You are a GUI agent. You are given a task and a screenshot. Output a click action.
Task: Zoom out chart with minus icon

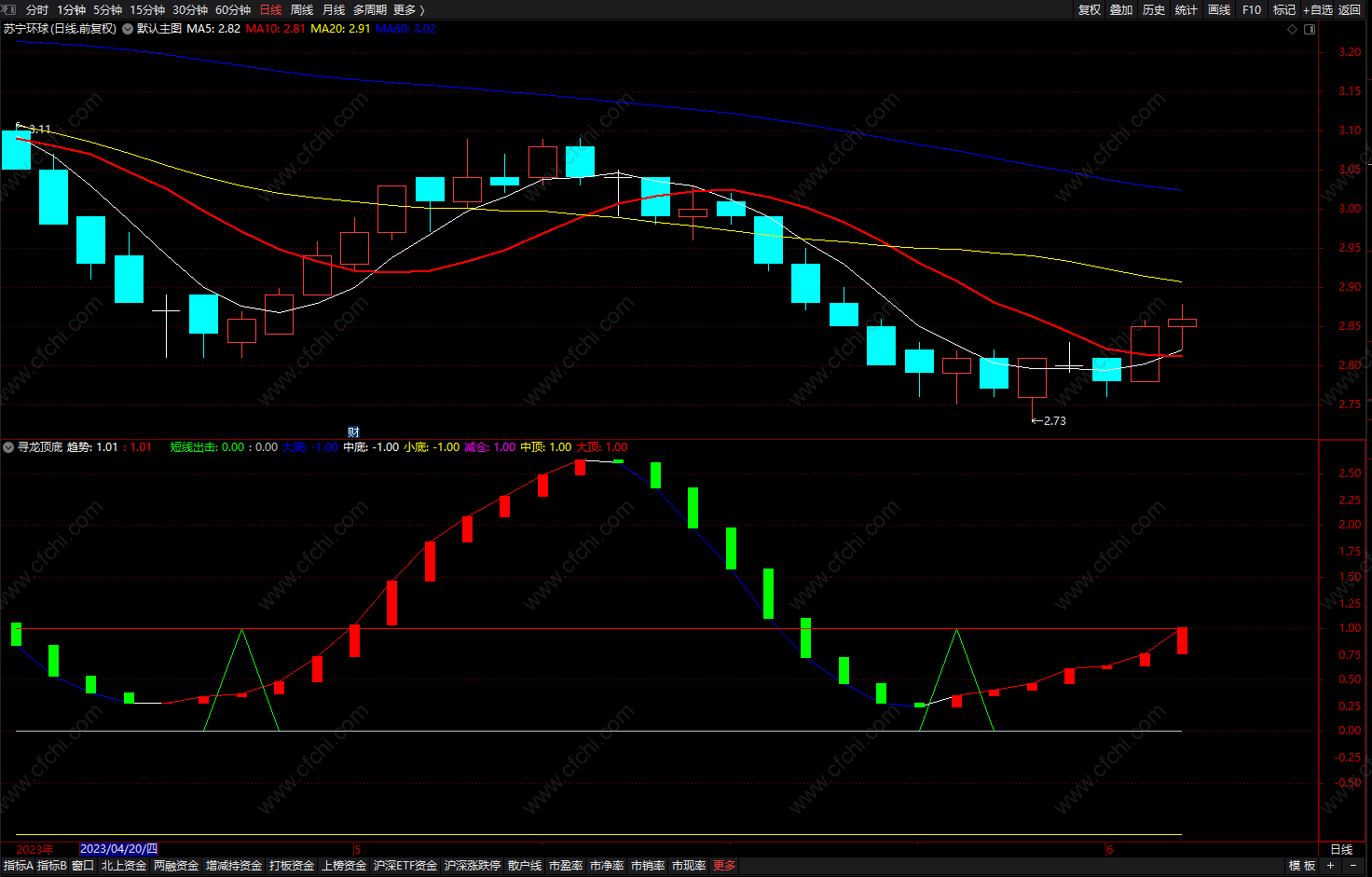[x=1353, y=866]
